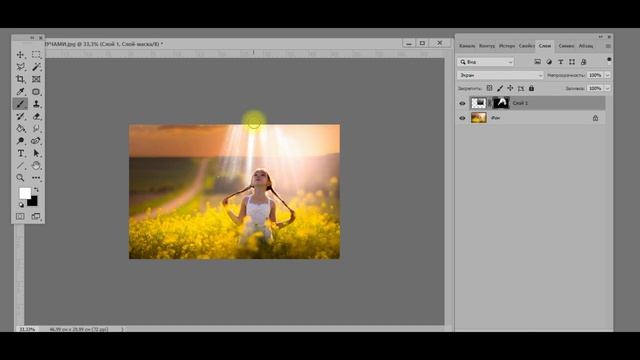Open the status bar info arrow

(x=122, y=329)
